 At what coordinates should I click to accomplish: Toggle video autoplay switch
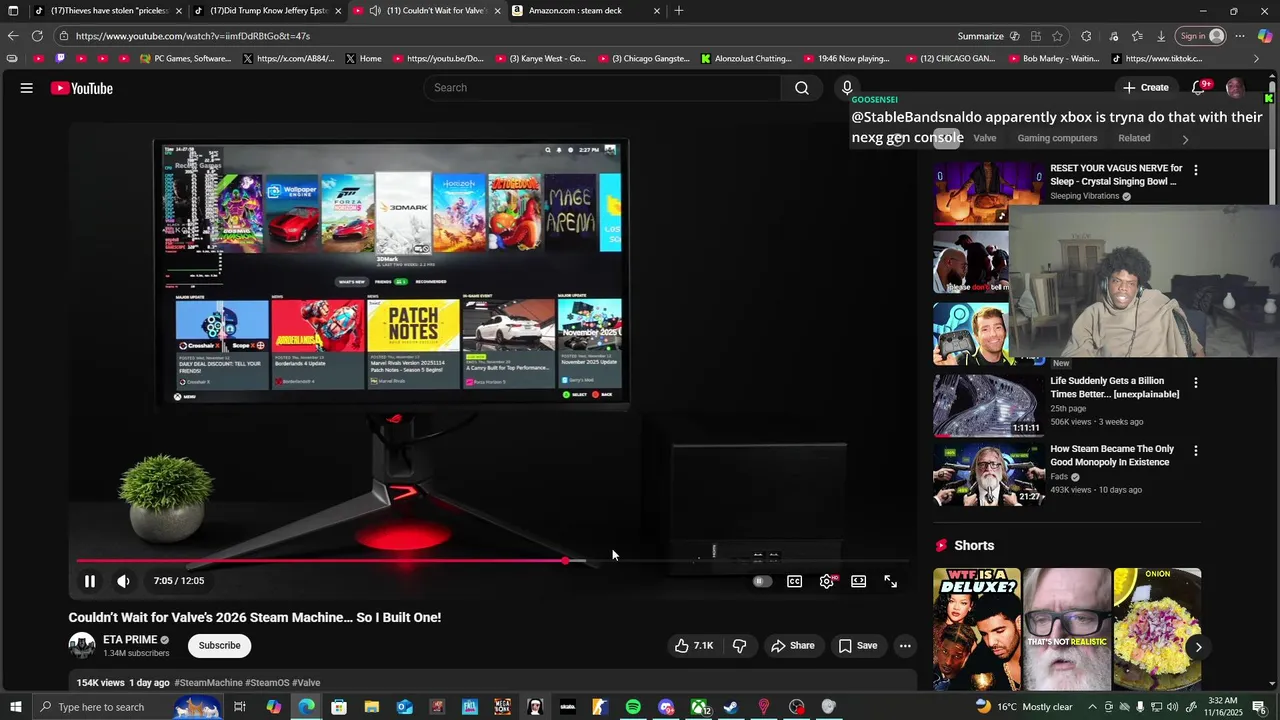(x=762, y=581)
